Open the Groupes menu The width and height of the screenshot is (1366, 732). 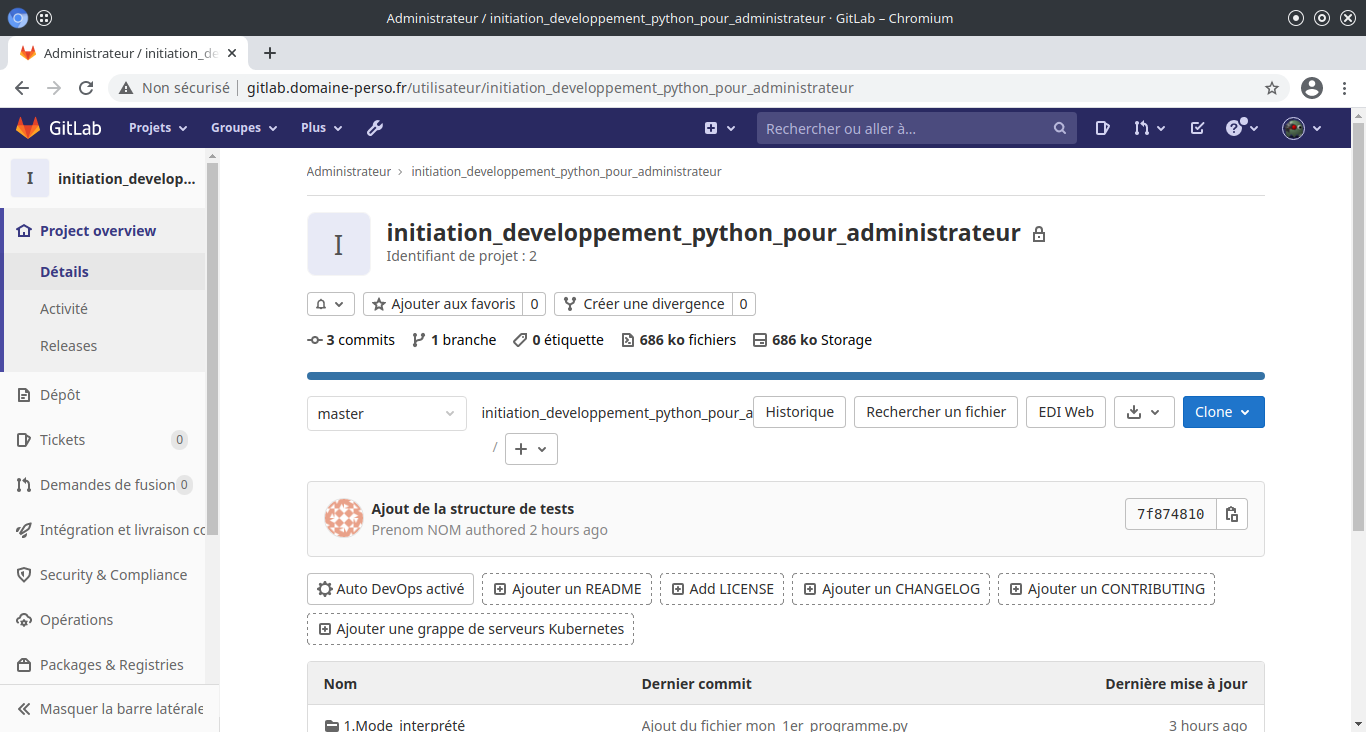click(244, 128)
